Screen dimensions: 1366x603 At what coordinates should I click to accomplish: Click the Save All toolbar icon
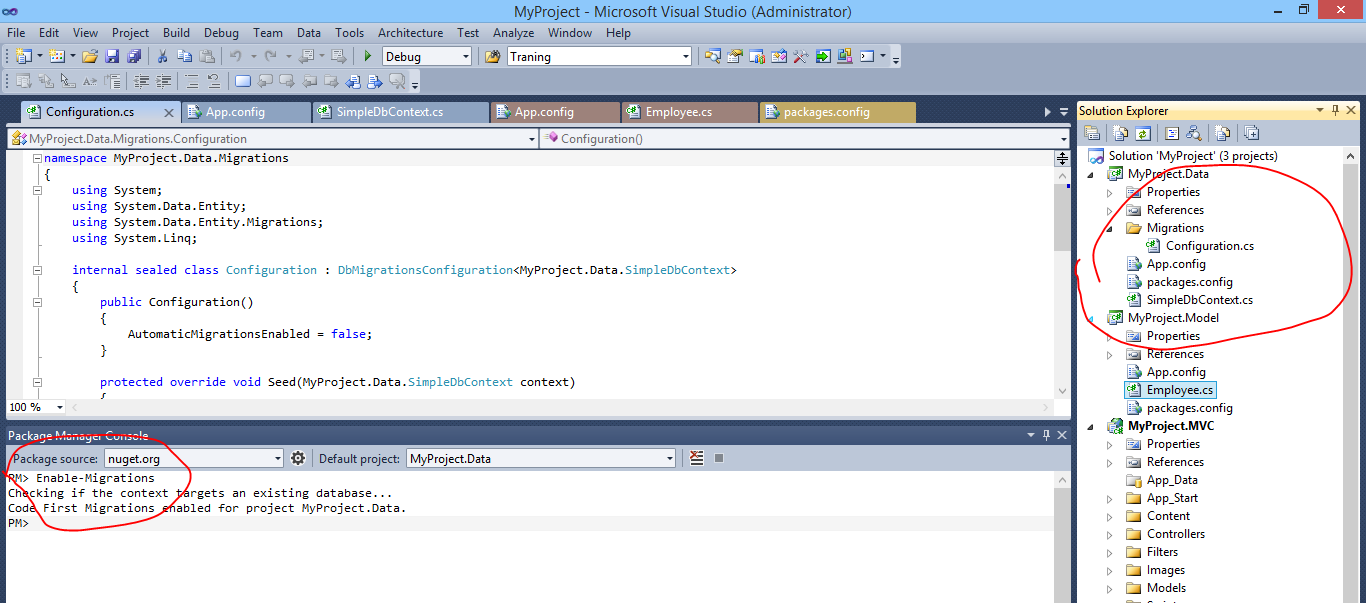point(133,57)
